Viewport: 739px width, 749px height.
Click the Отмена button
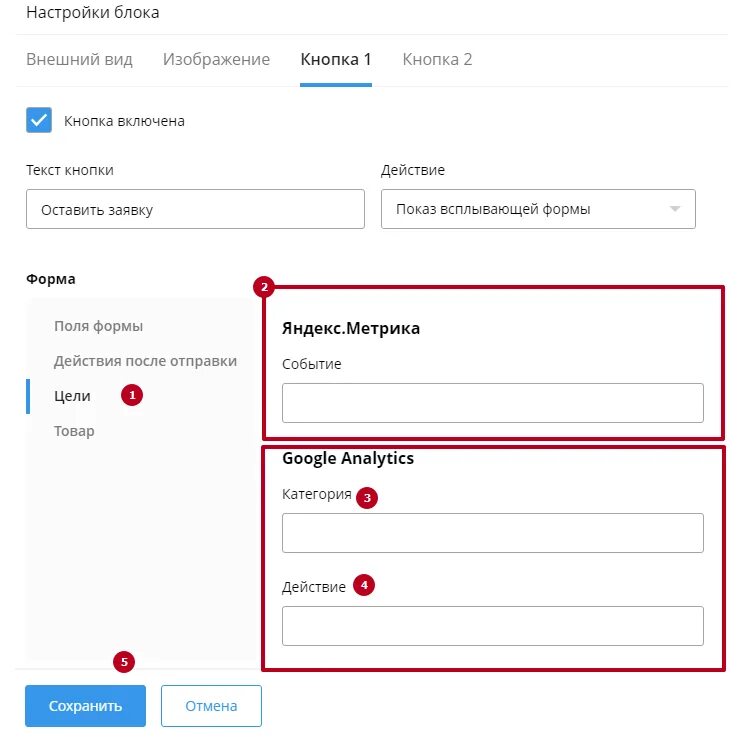click(x=211, y=706)
